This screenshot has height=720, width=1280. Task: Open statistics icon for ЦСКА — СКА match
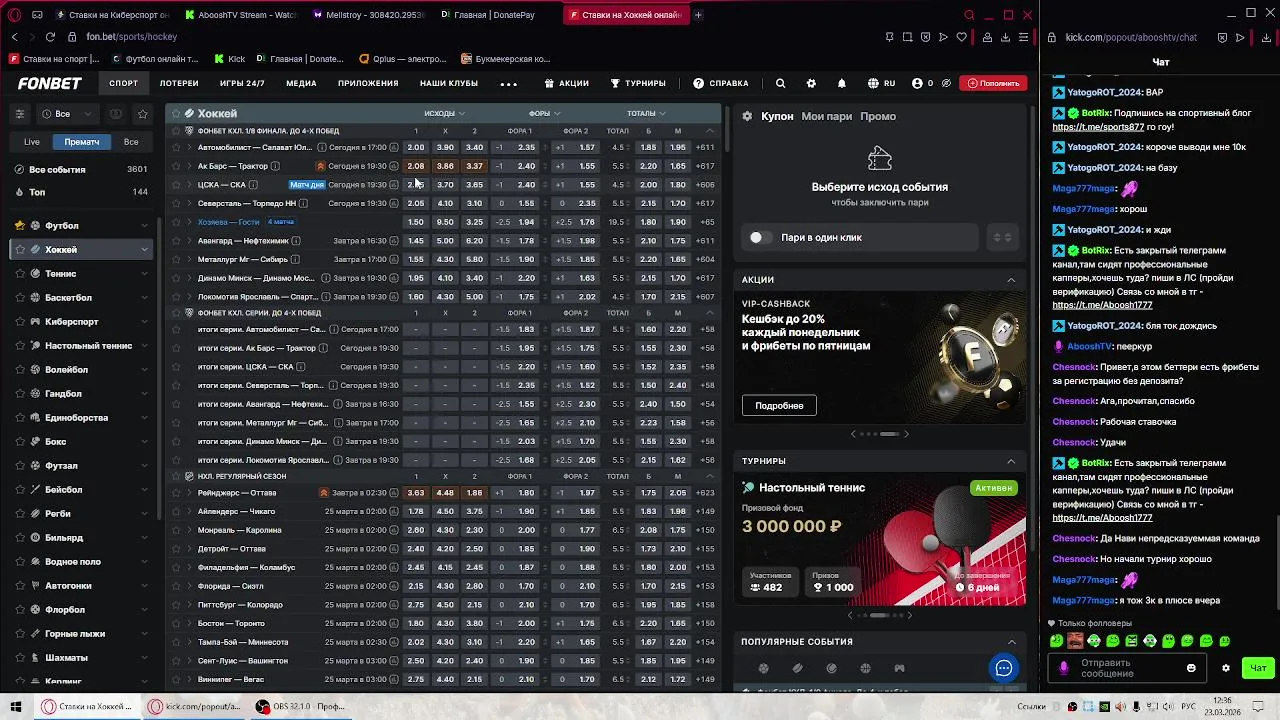(394, 185)
